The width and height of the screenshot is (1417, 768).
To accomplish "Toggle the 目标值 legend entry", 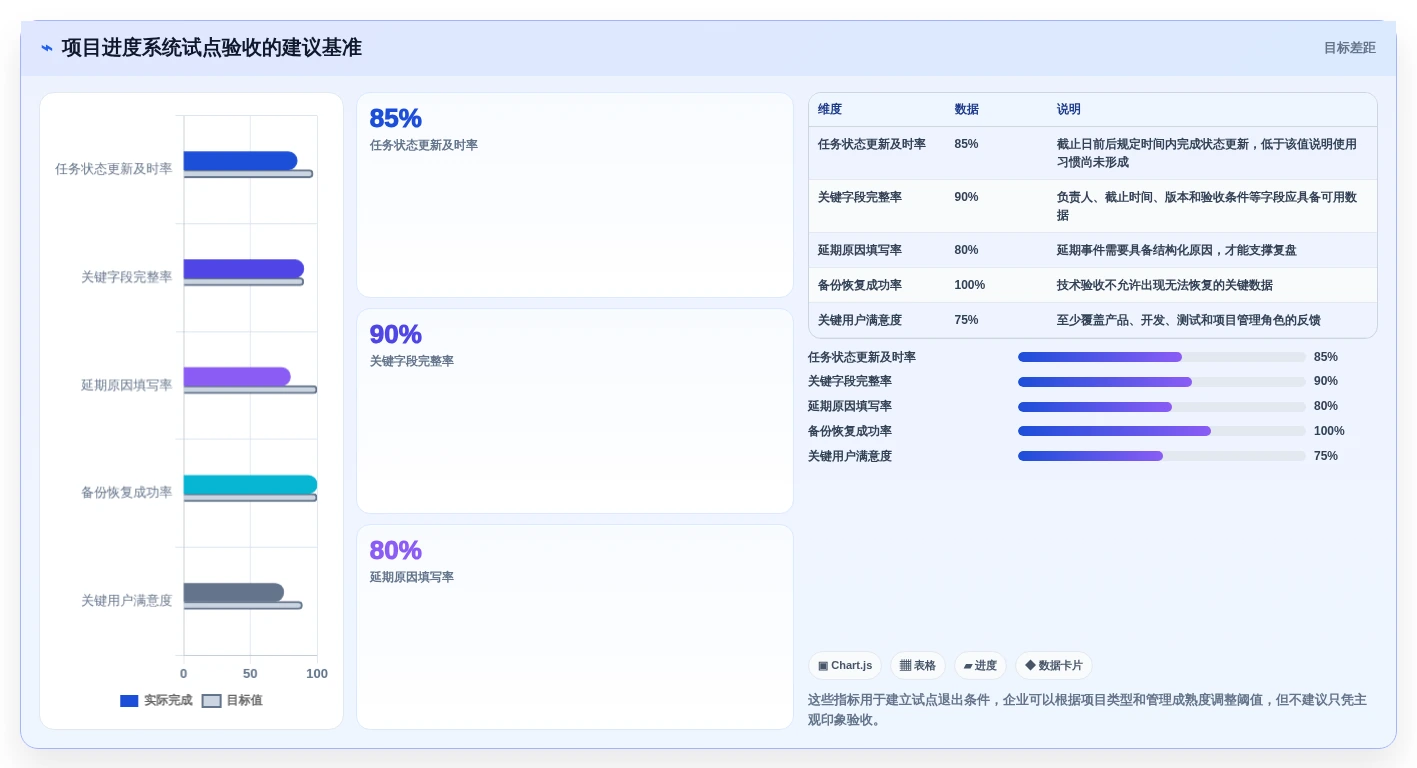I will pyautogui.click(x=232, y=701).
